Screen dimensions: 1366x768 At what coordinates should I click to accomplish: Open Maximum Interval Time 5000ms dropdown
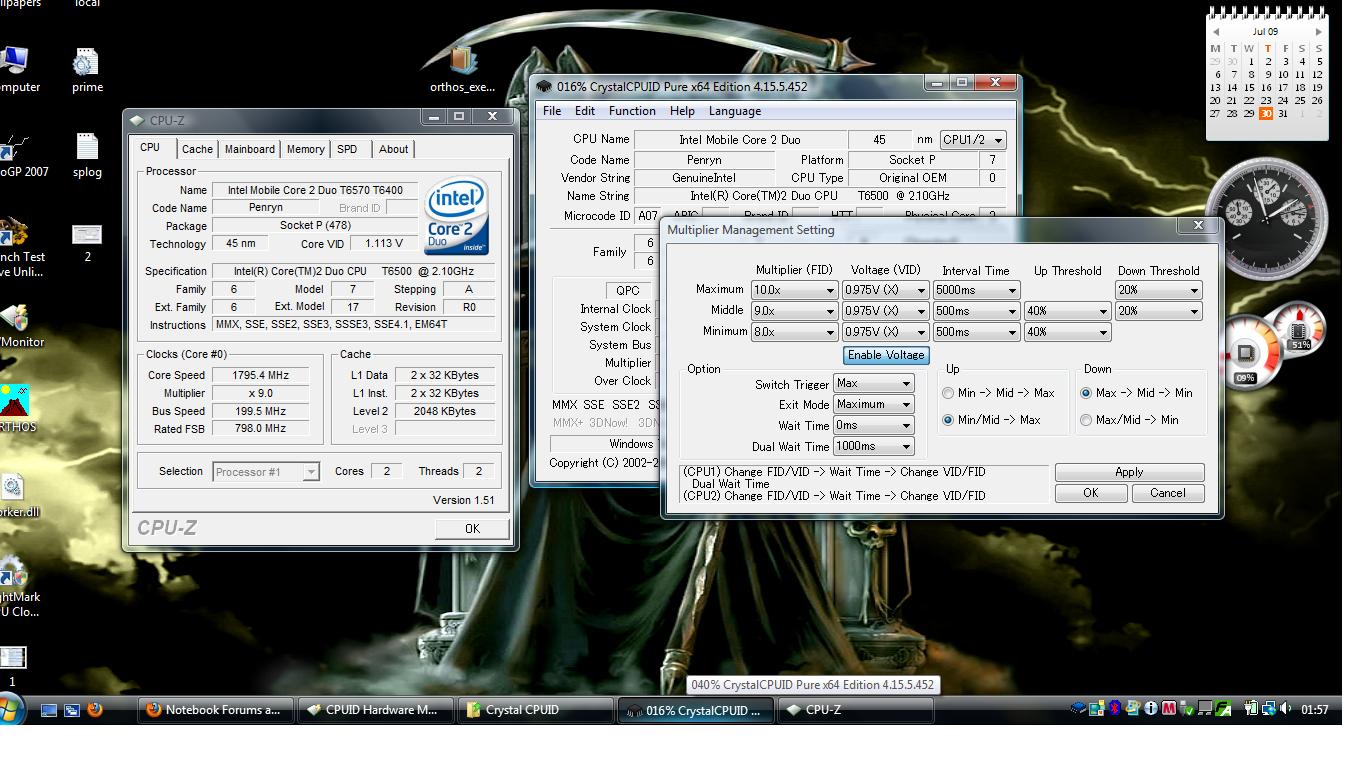[x=976, y=290]
